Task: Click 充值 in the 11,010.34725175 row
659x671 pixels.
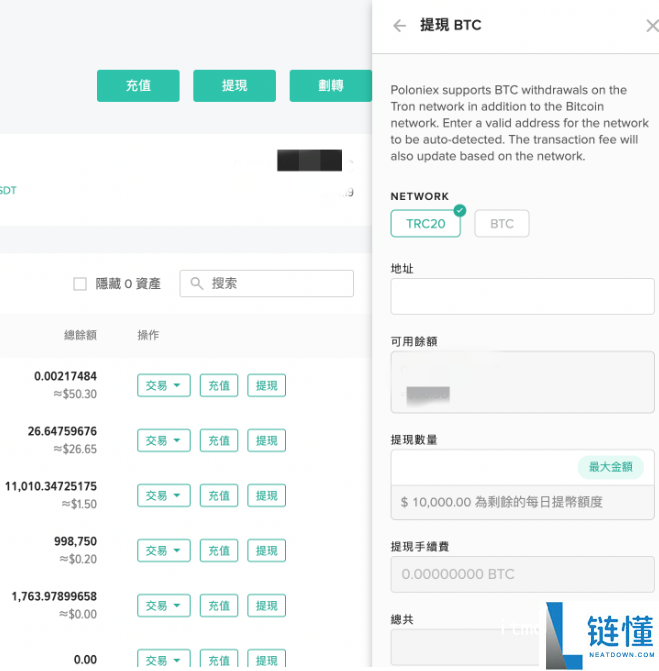Action: click(x=219, y=496)
